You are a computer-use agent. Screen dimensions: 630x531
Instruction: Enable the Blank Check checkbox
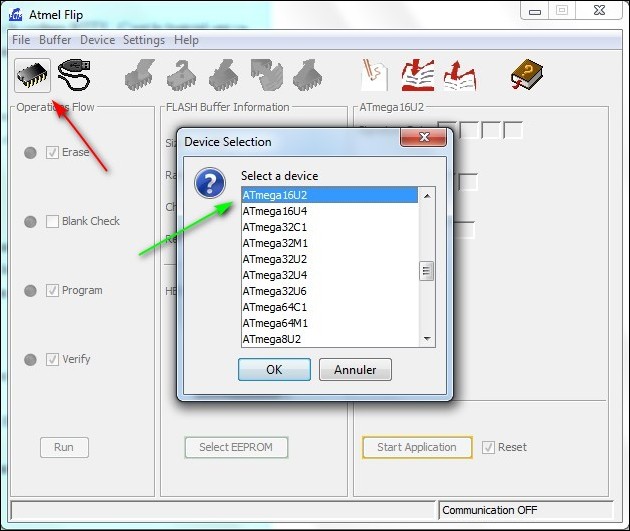point(52,221)
